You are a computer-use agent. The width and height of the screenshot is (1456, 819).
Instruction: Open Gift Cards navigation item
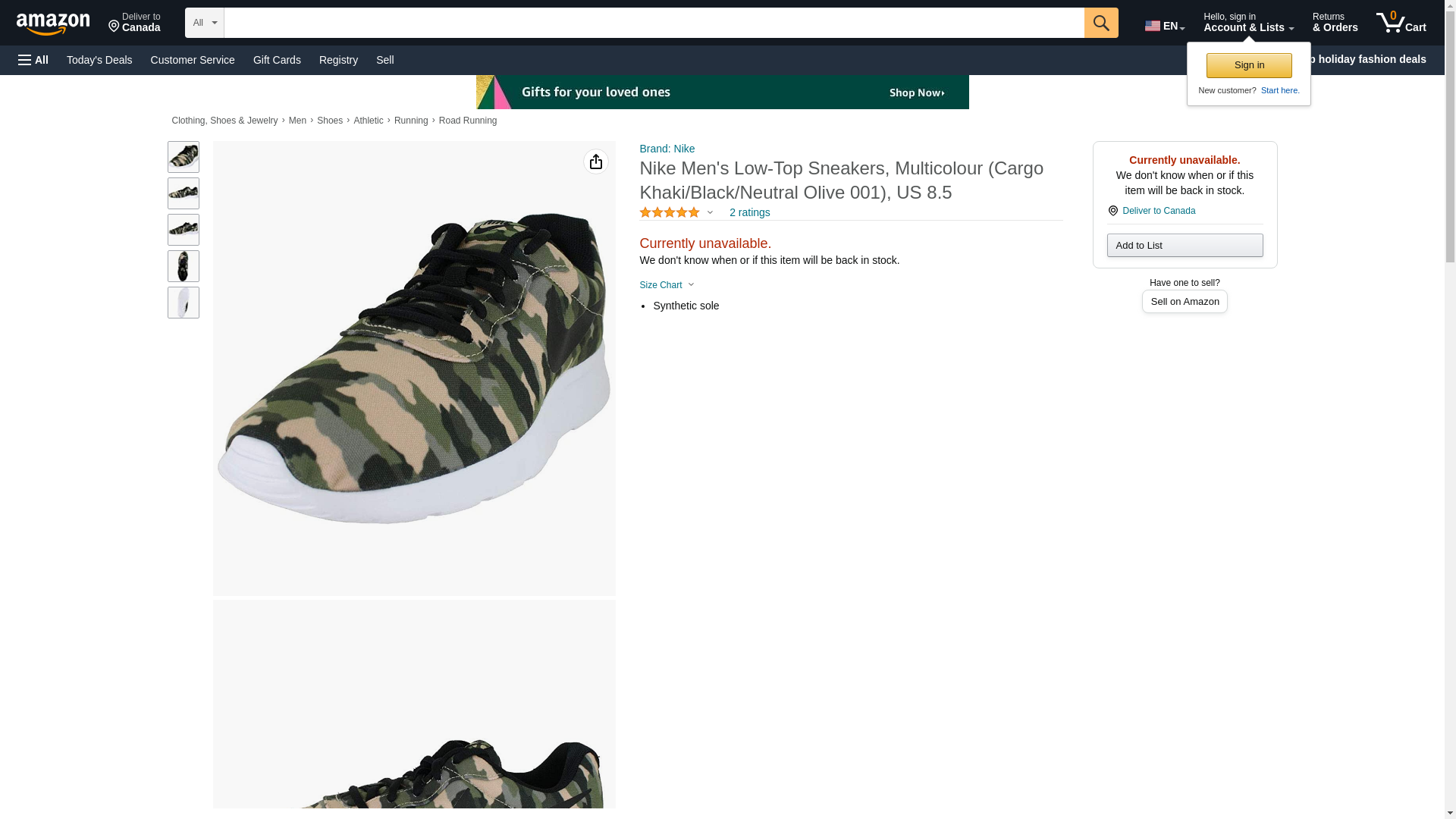pos(277,60)
